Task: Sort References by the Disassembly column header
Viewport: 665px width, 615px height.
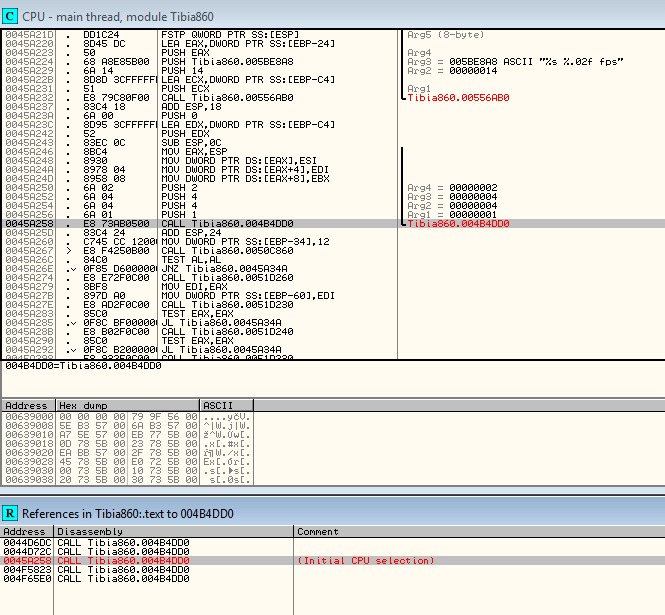Action: pyautogui.click(x=173, y=531)
